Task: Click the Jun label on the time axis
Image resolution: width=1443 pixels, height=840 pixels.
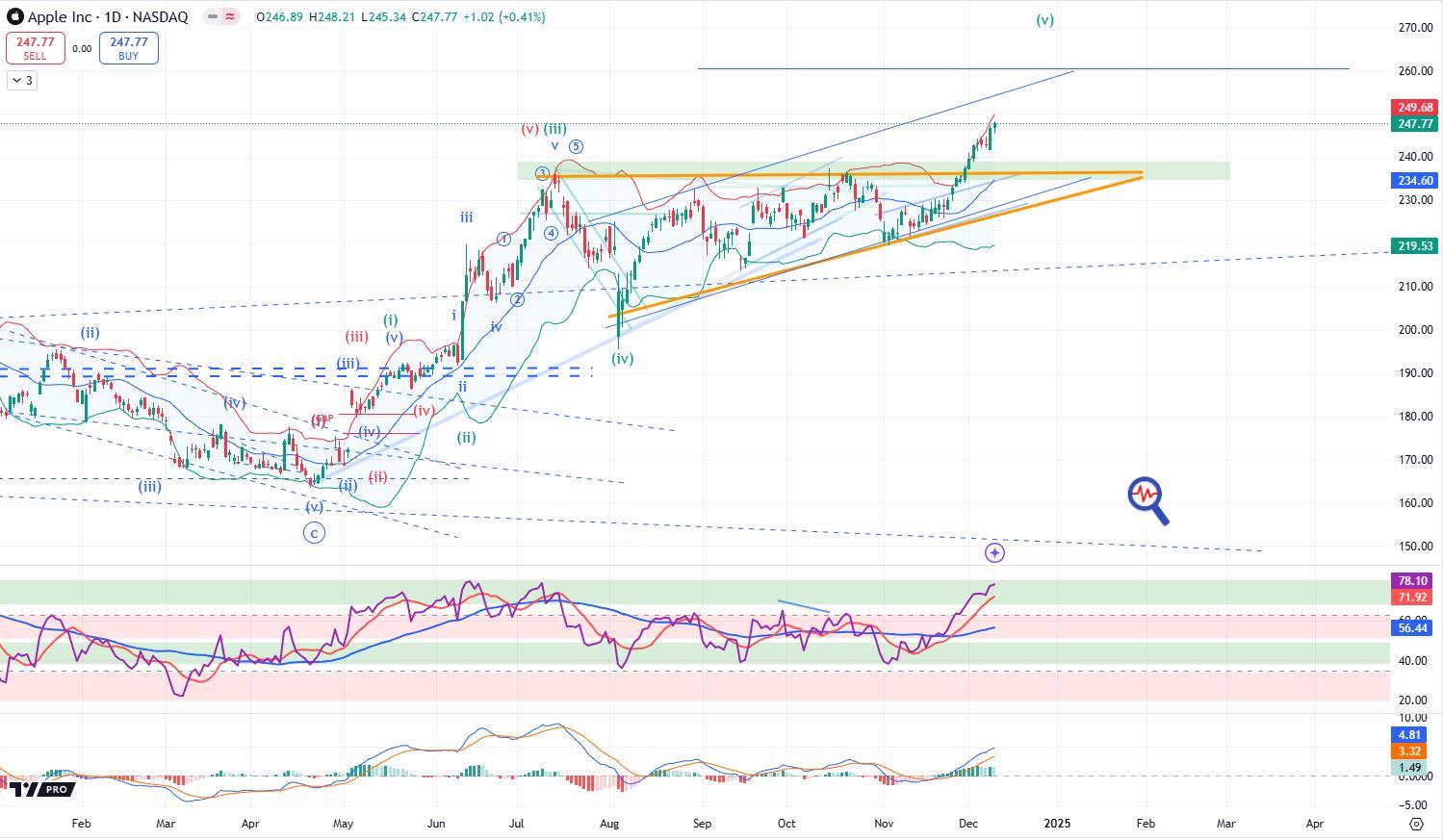Action: pyautogui.click(x=436, y=824)
